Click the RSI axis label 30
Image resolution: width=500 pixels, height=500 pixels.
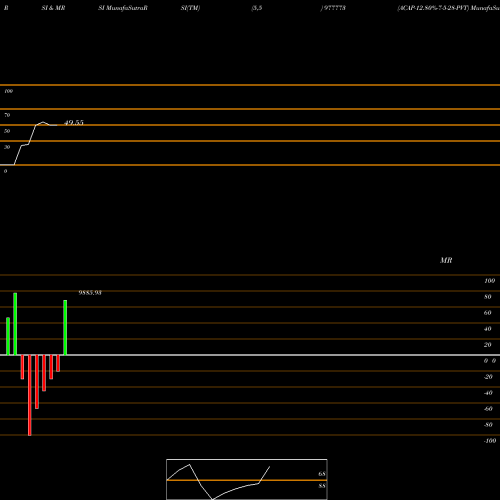(x=7, y=147)
